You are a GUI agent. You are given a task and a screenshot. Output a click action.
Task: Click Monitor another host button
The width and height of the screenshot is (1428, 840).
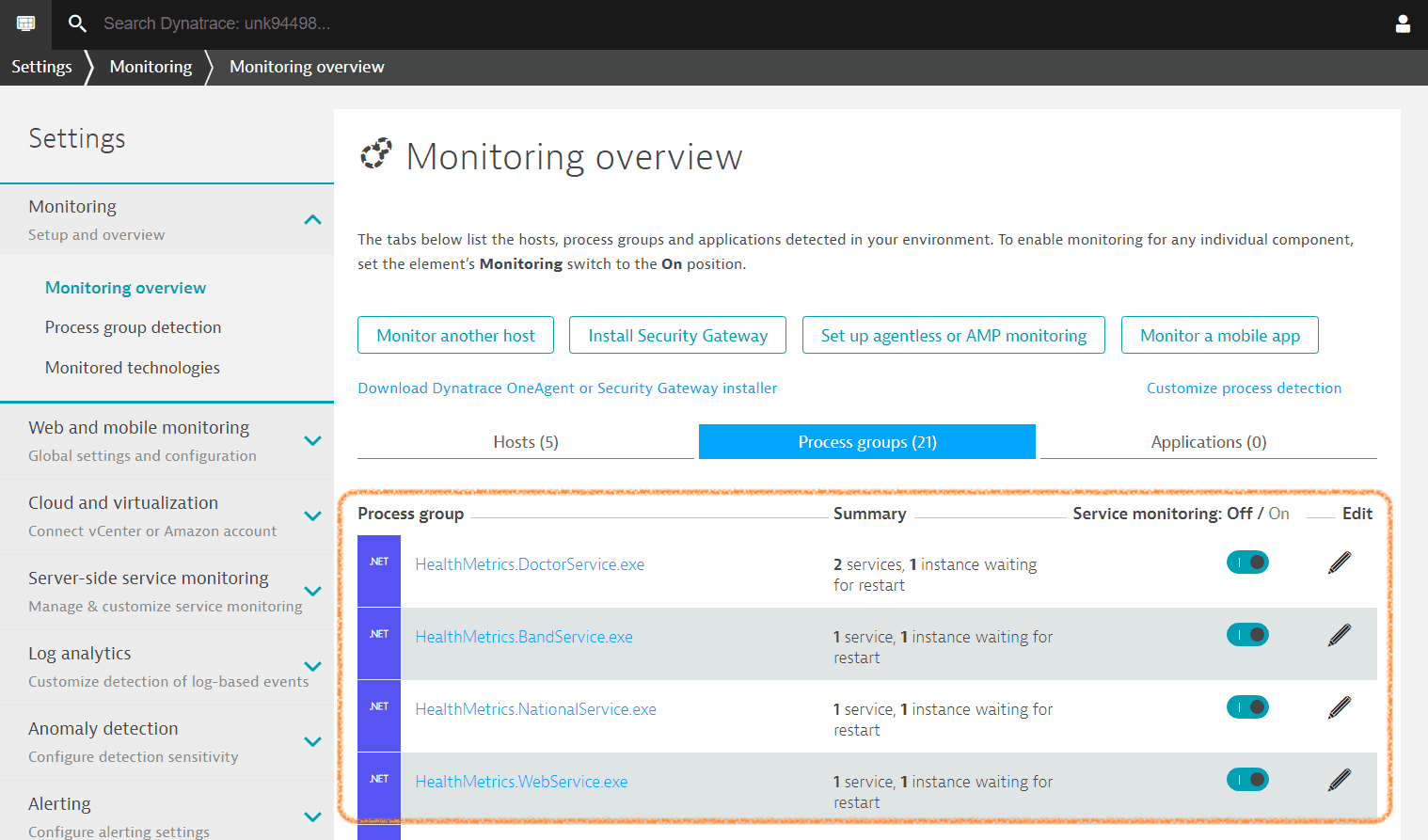[x=455, y=335]
